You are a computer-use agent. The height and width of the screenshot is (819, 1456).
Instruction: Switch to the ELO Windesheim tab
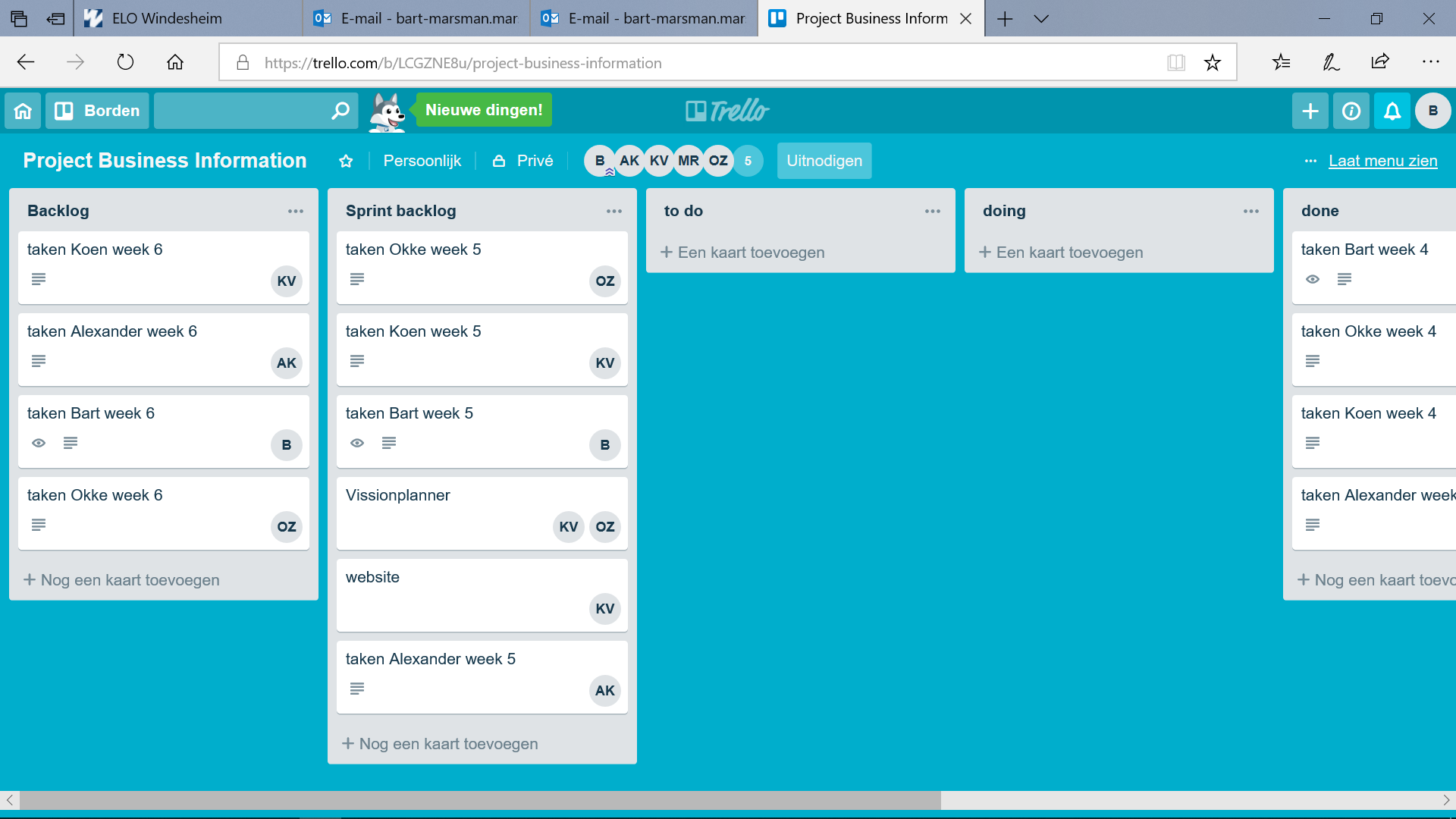[167, 18]
